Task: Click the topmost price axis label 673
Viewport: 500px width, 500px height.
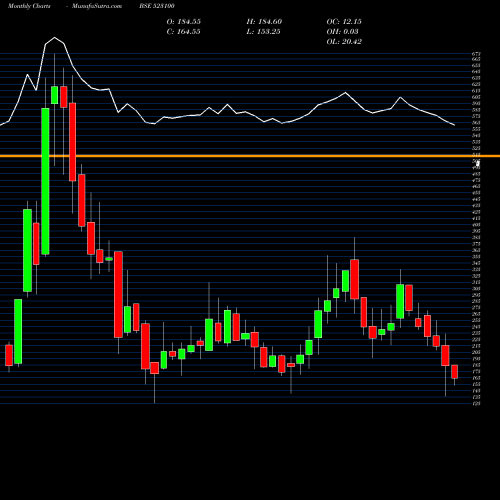Action: click(x=476, y=53)
